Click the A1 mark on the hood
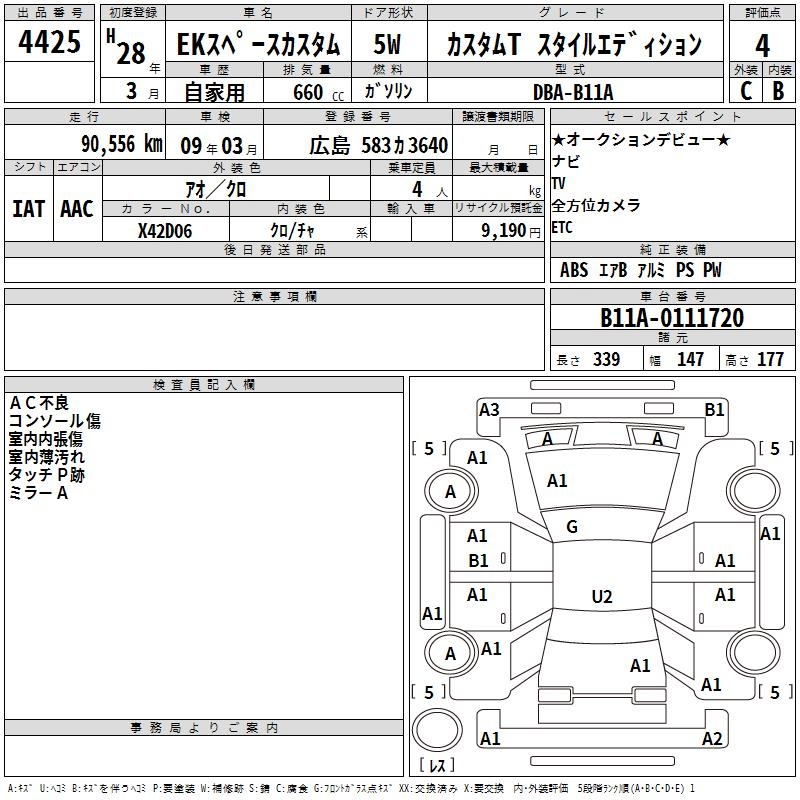The image size is (800, 800). pos(557,481)
